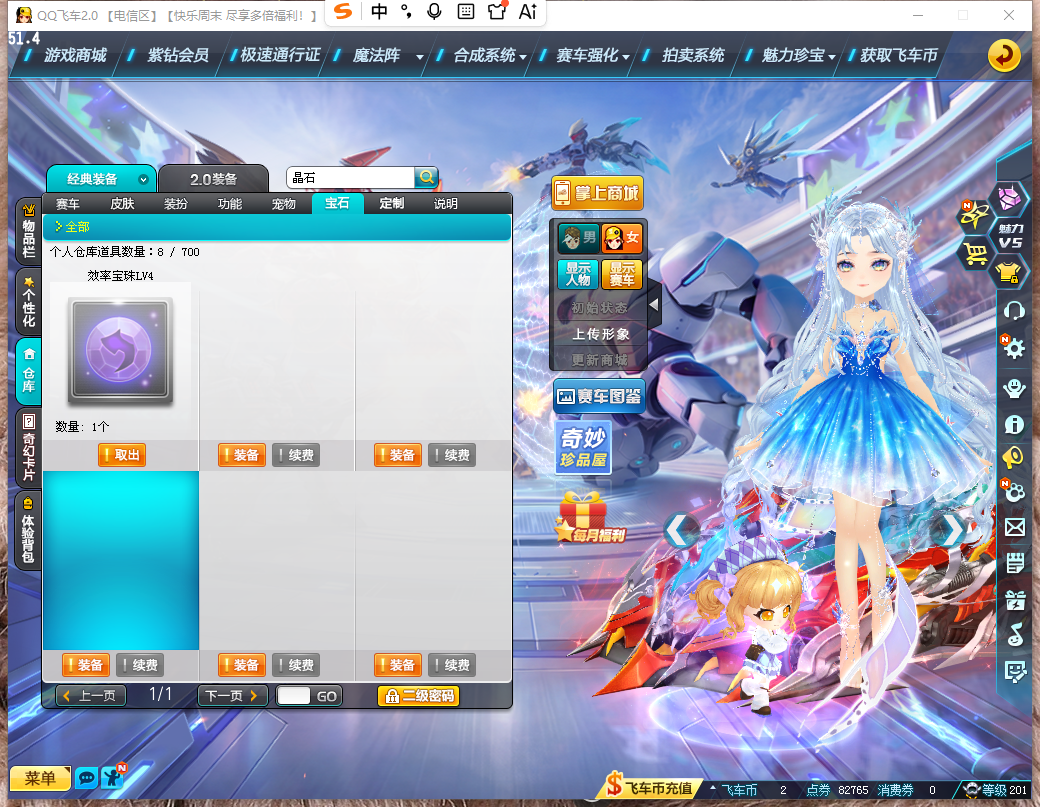
Task: Switch to the 2.0装备 tab
Action: (214, 180)
